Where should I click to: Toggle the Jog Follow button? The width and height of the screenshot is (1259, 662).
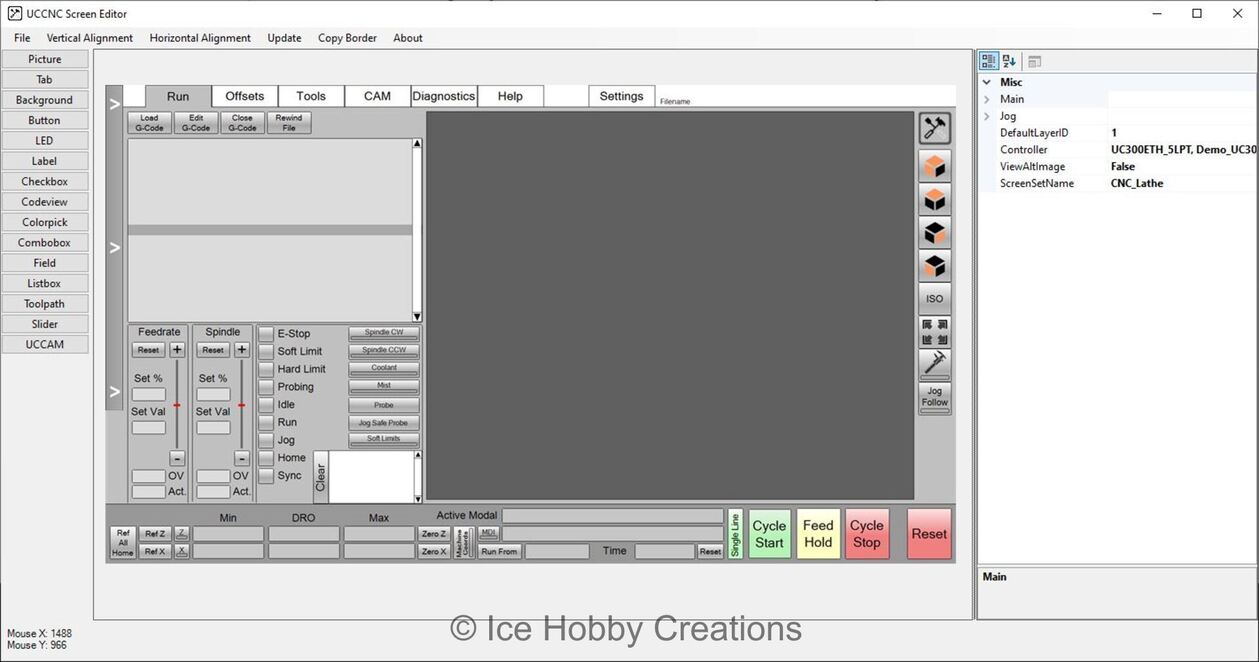[935, 397]
